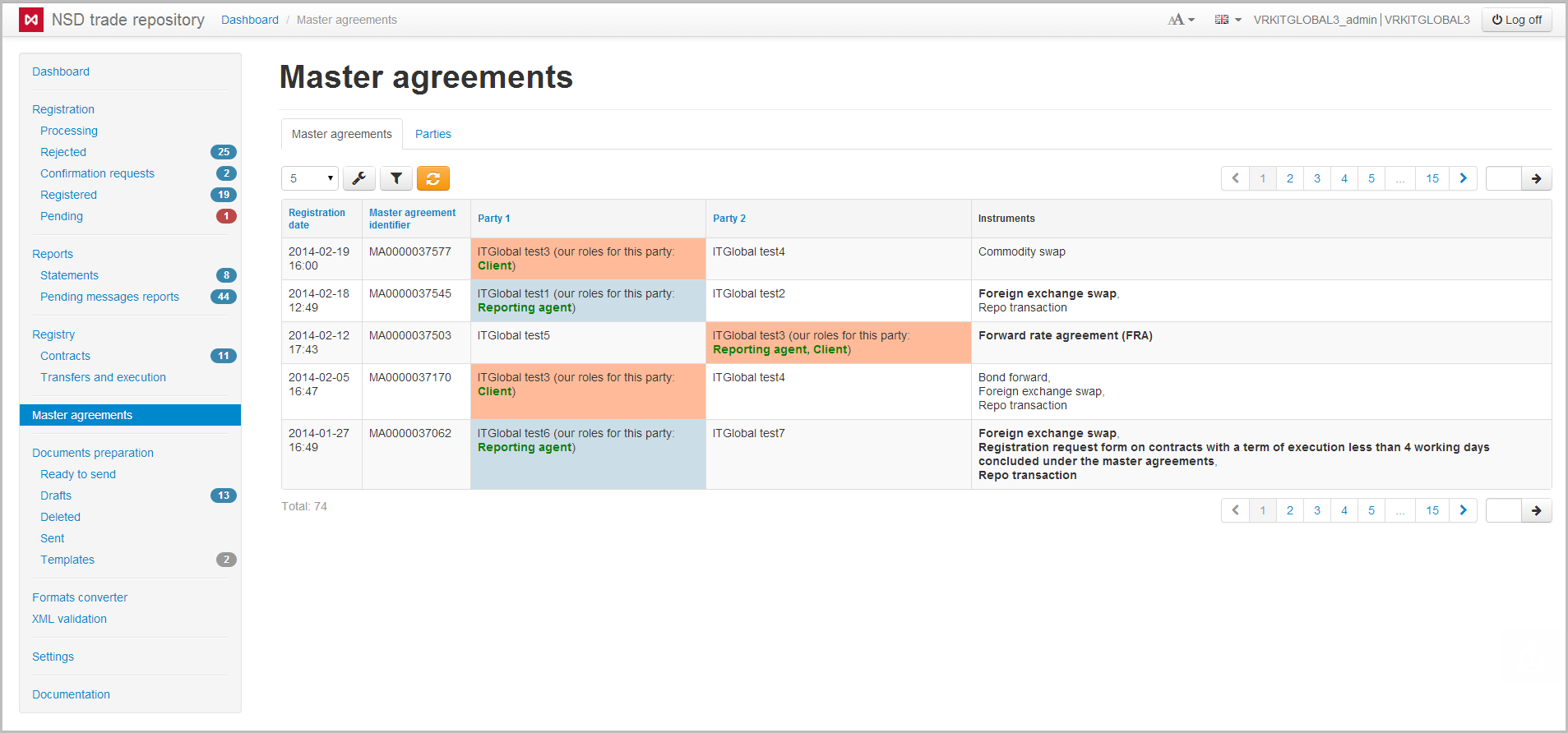Viewport: 1568px width, 733px height.
Task: Type in the top page number field
Action: pos(1503,178)
